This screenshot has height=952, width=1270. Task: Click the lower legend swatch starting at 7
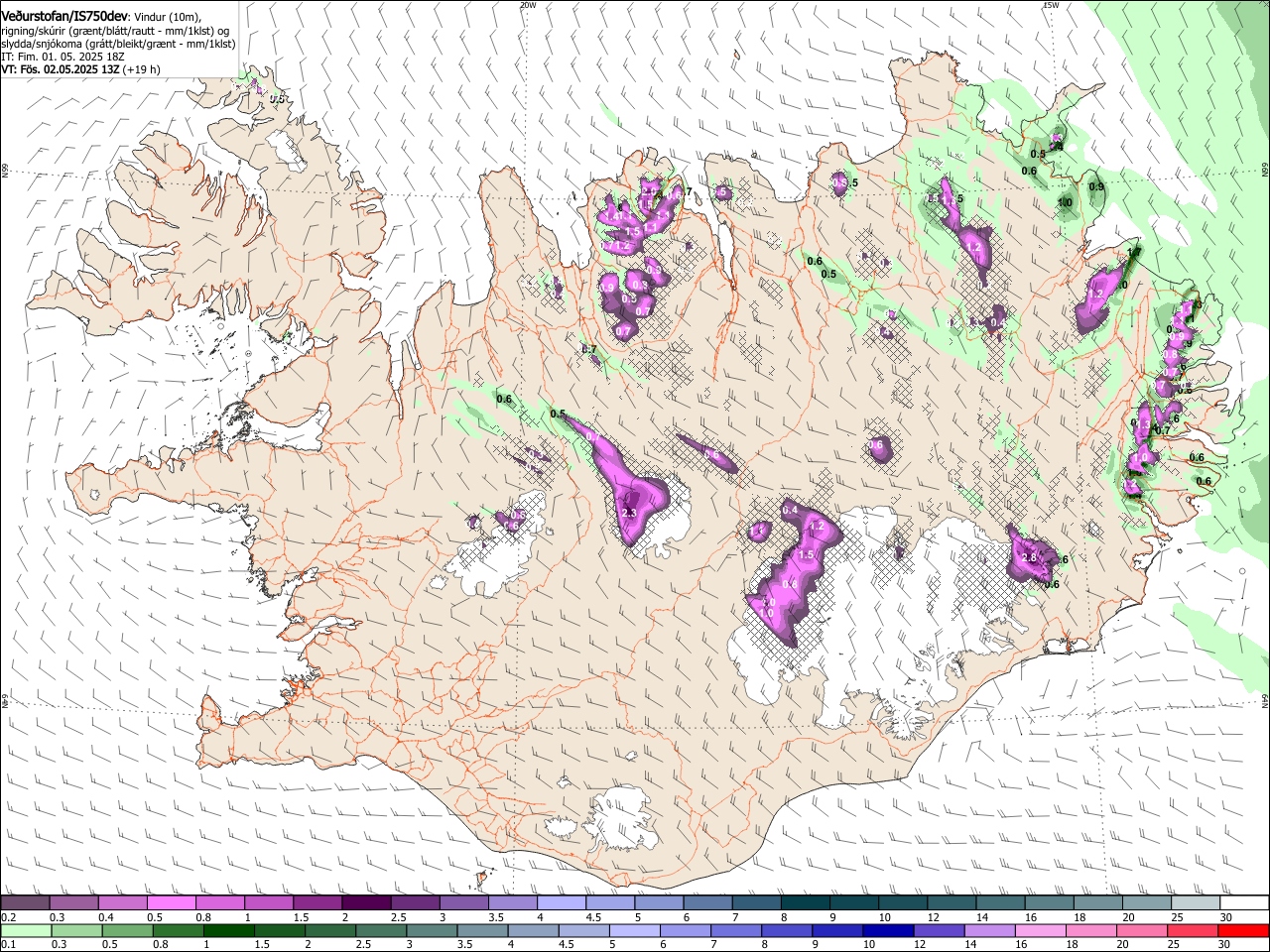tap(735, 930)
